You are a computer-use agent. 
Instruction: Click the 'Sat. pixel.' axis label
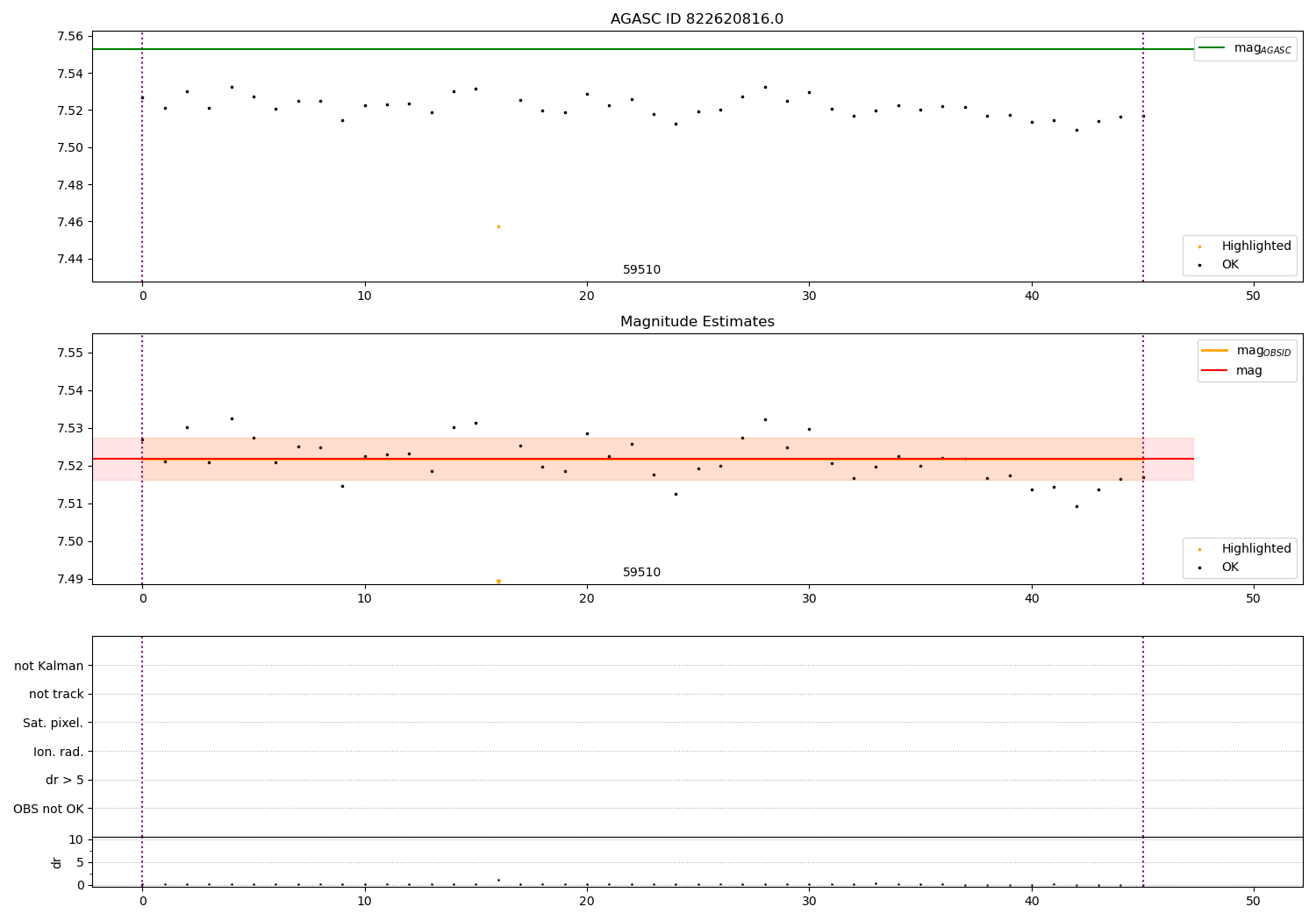tap(54, 723)
